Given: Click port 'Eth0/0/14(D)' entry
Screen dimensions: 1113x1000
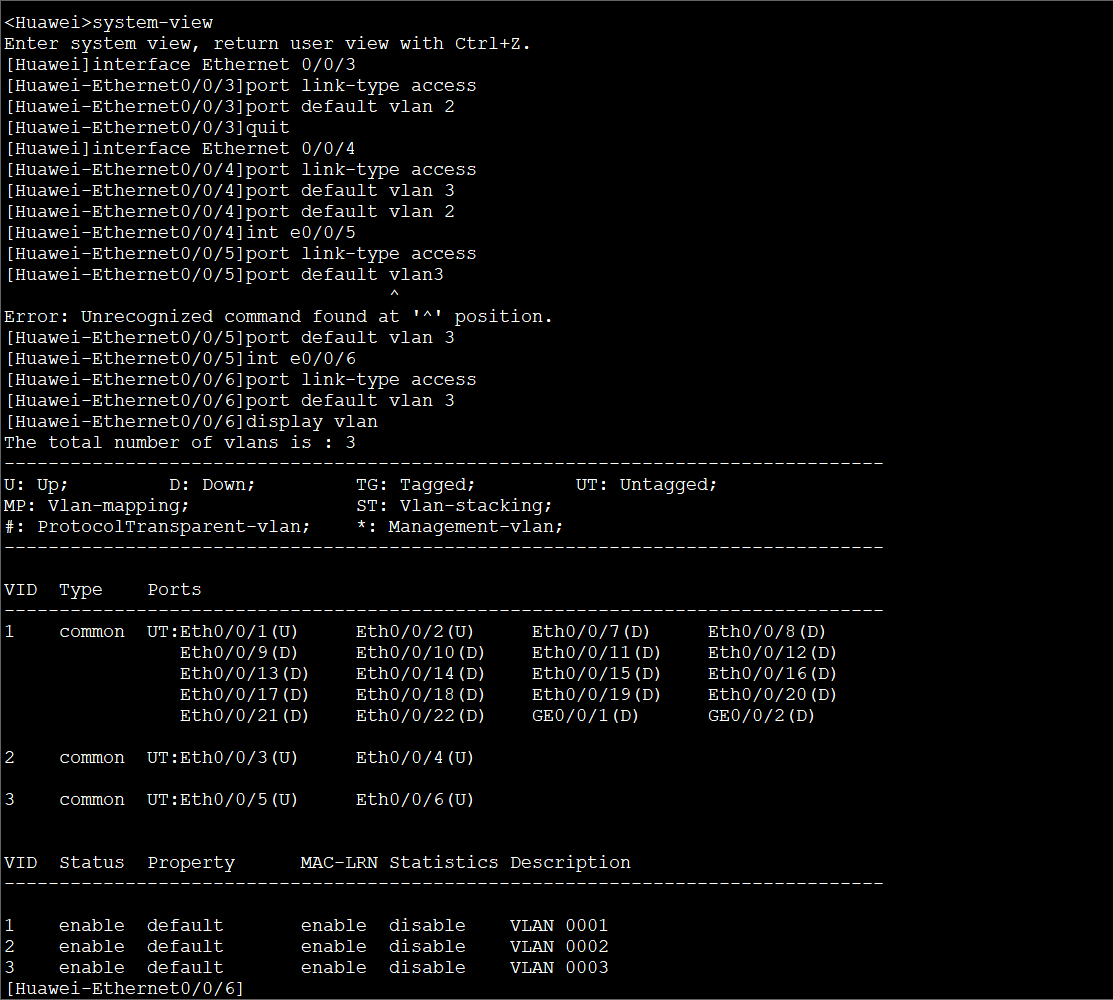Looking at the screenshot, I should pos(421,674).
